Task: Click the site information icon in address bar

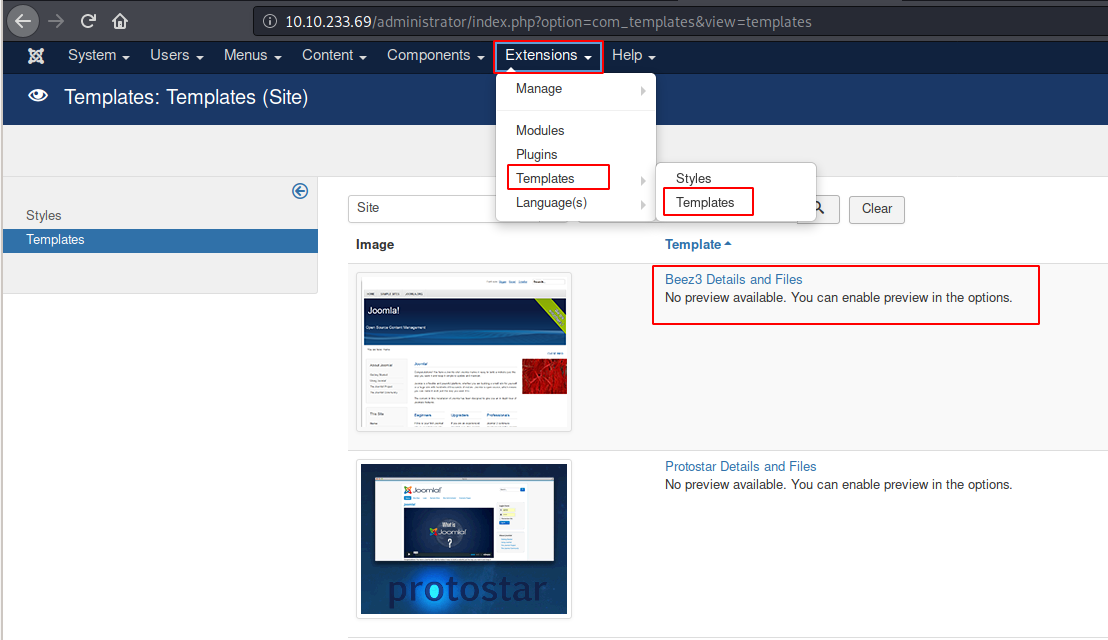Action: [x=269, y=21]
